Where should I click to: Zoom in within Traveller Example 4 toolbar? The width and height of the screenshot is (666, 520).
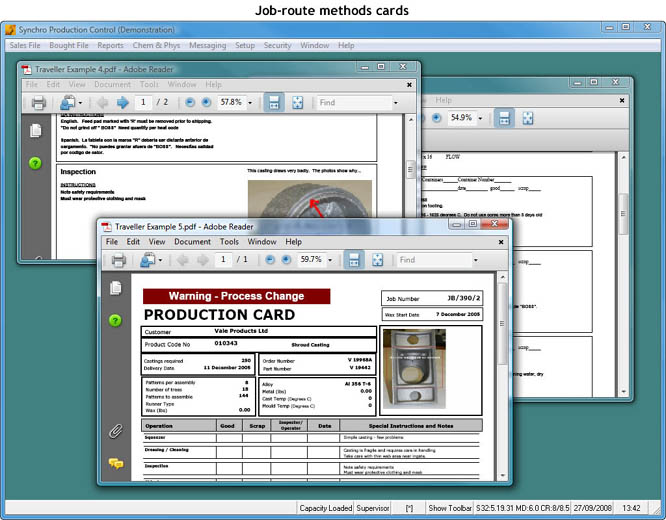206,102
